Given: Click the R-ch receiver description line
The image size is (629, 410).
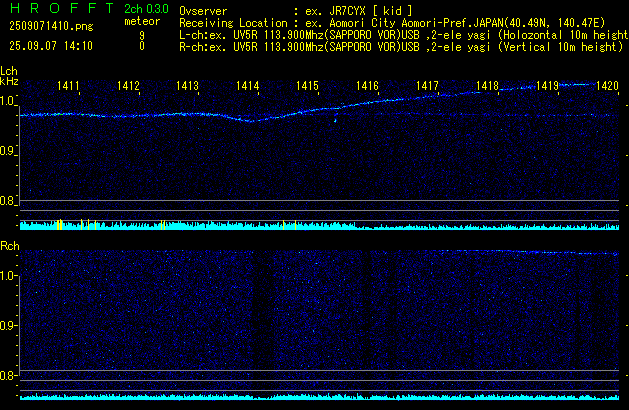Looking at the screenshot, I should 401,47.
